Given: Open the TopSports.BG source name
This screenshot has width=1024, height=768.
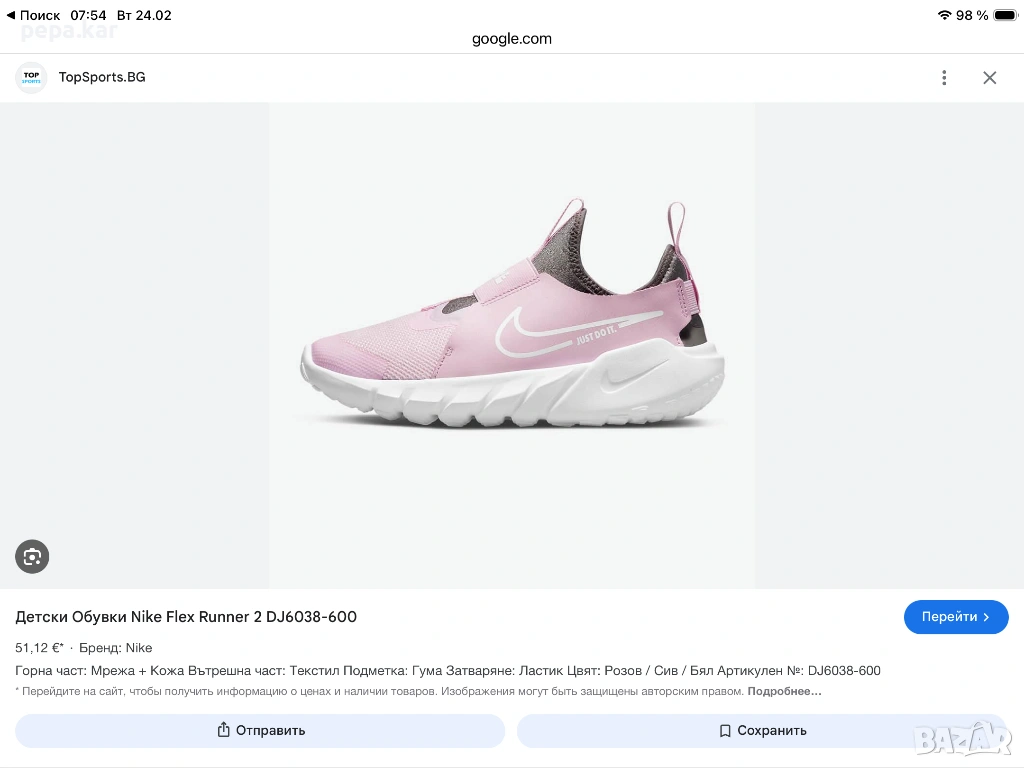Looking at the screenshot, I should tap(102, 77).
